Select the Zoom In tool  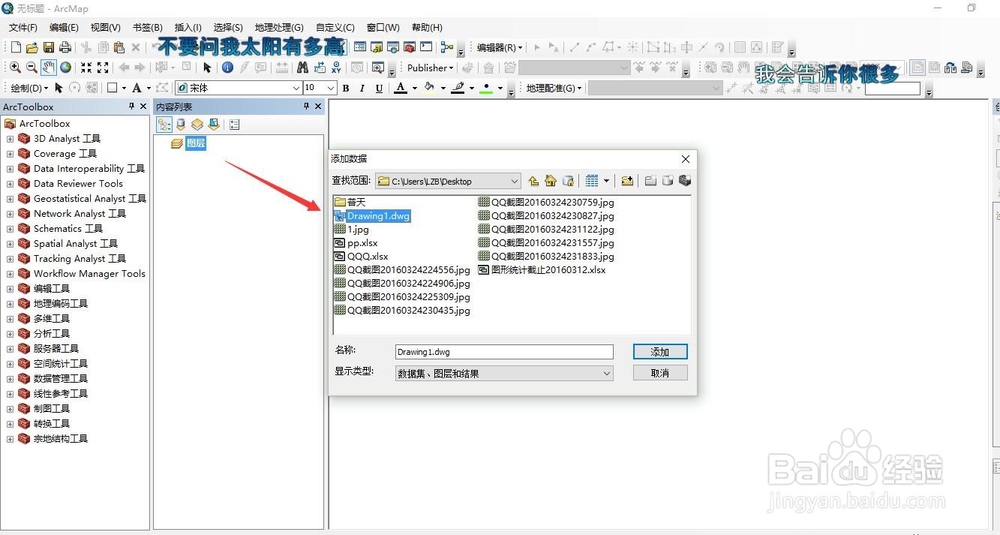point(15,68)
